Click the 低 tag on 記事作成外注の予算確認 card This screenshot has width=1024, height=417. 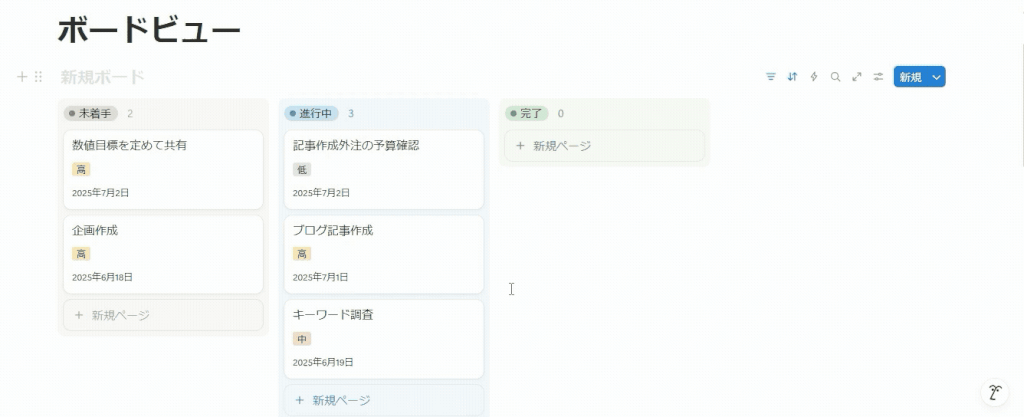click(x=302, y=170)
